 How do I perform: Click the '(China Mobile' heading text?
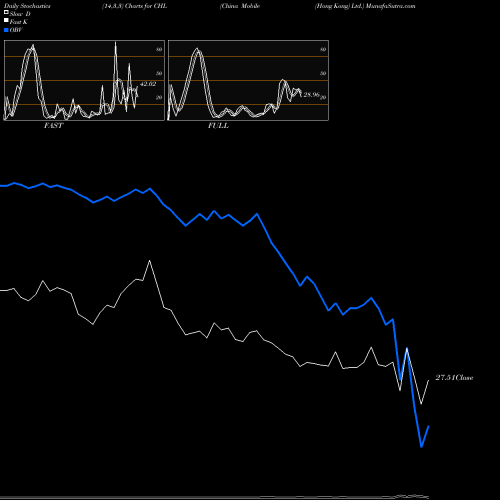240,6
